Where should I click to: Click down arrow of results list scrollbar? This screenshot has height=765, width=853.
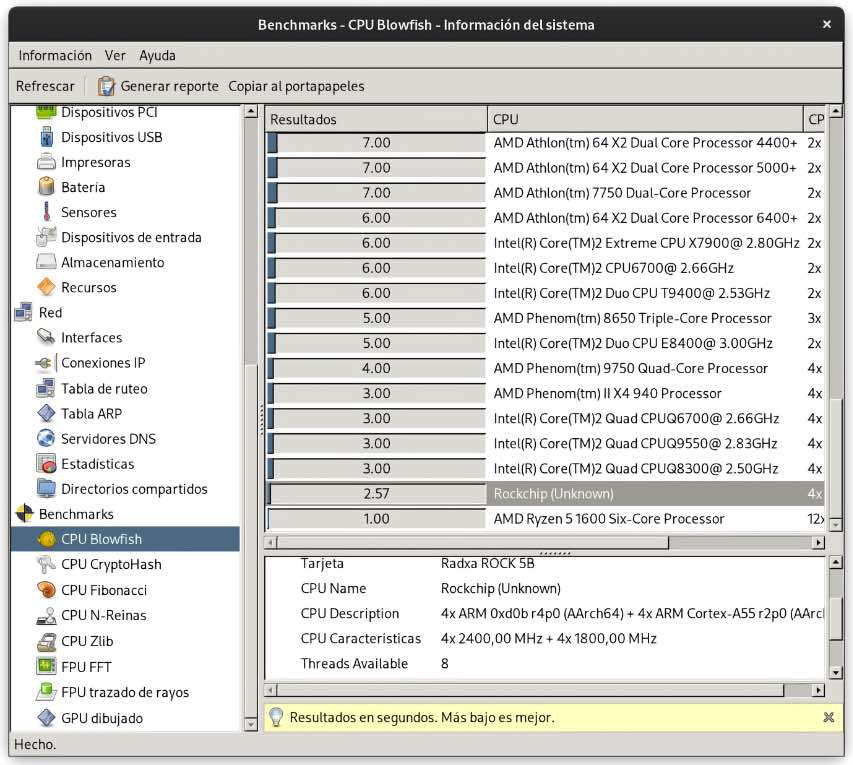pos(836,525)
